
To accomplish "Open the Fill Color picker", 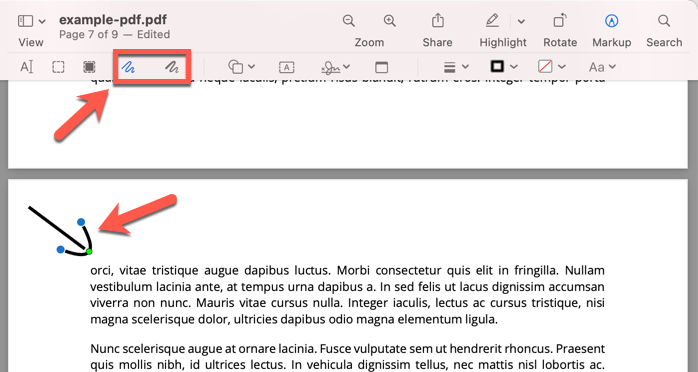I will pyautogui.click(x=552, y=67).
